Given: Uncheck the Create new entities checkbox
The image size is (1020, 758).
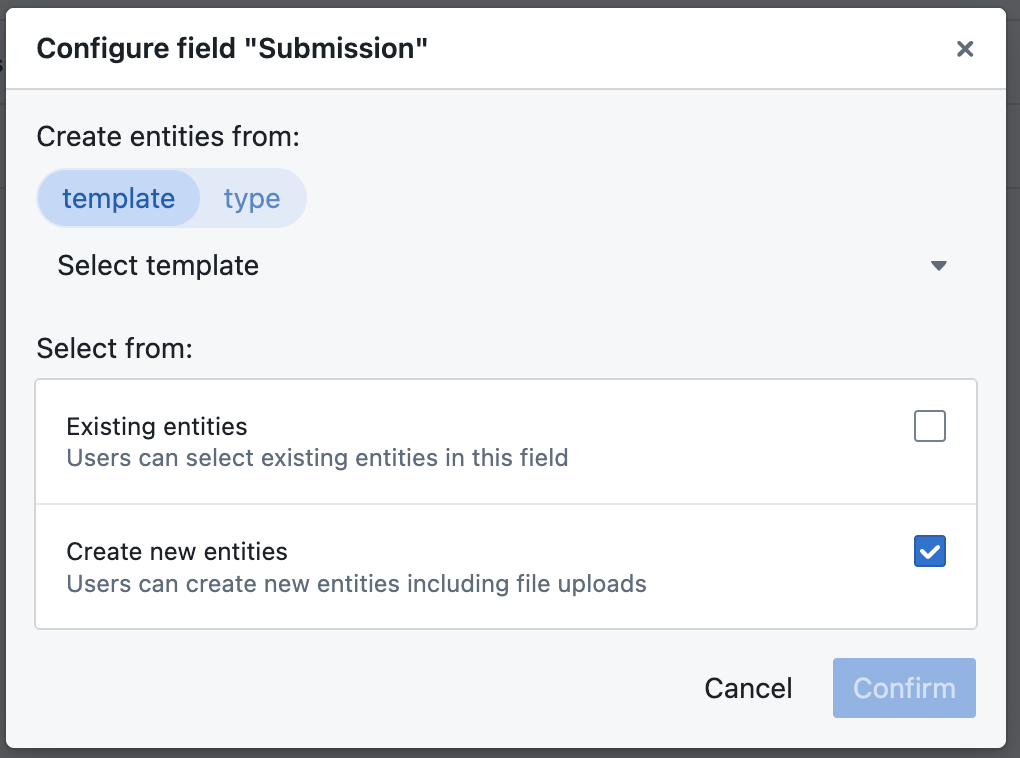Looking at the screenshot, I should coord(930,551).
